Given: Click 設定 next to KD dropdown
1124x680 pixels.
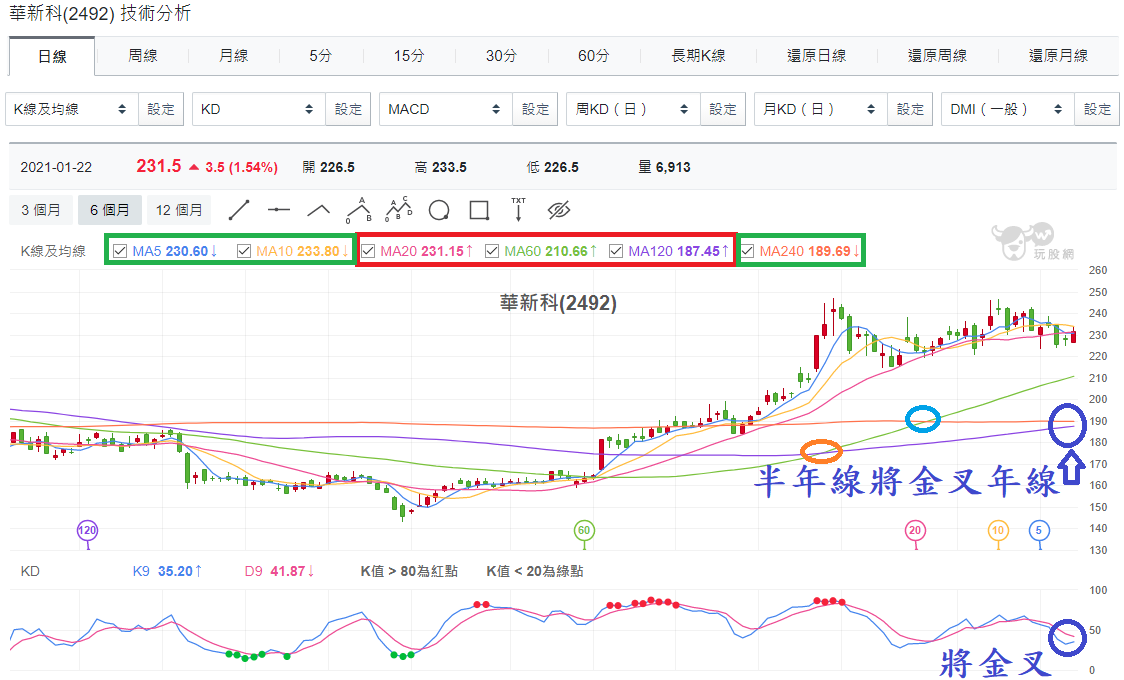Looking at the screenshot, I should tap(348, 109).
